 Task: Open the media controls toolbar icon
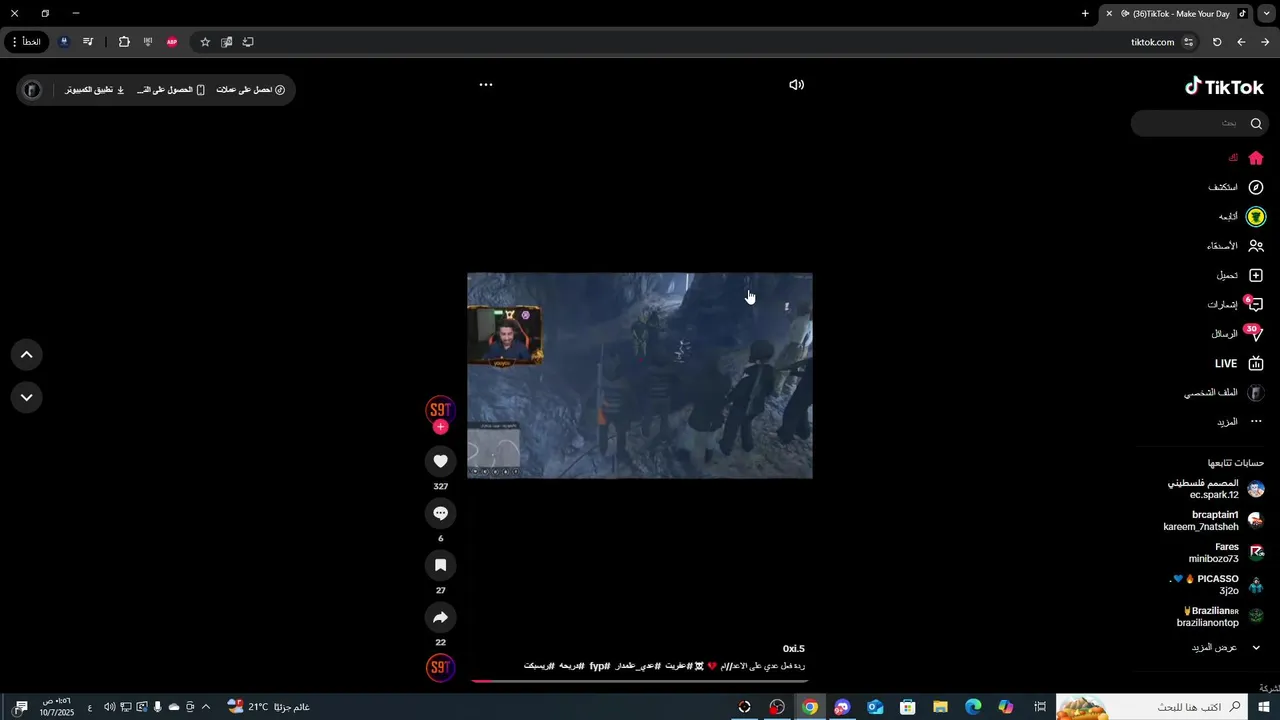88,42
